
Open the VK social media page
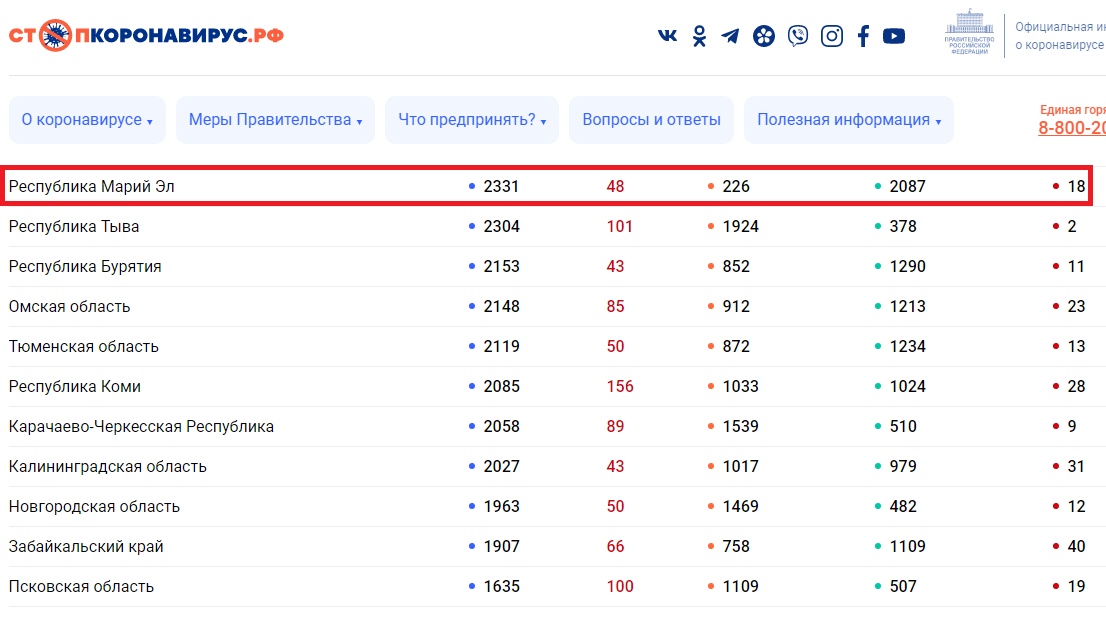(x=666, y=35)
